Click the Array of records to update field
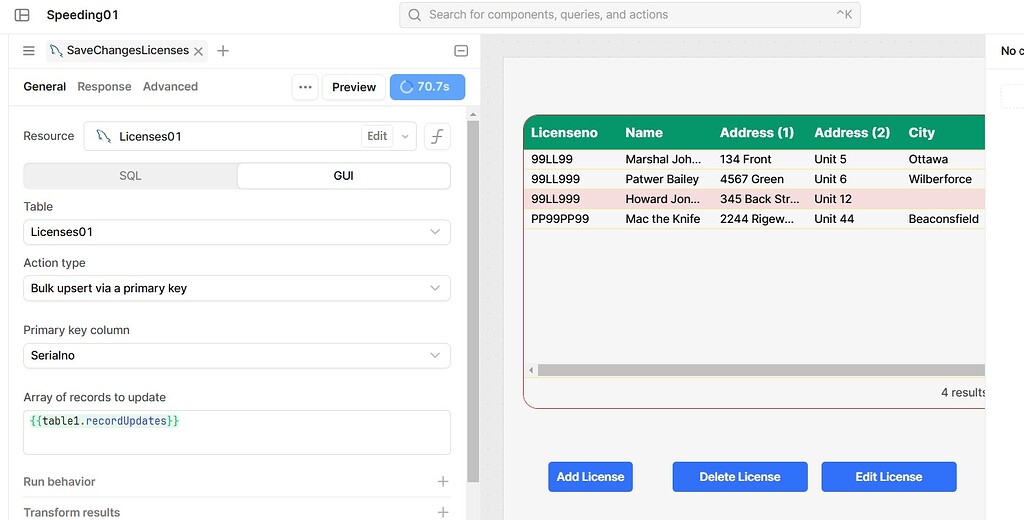The image size is (1024, 520). click(x=236, y=432)
